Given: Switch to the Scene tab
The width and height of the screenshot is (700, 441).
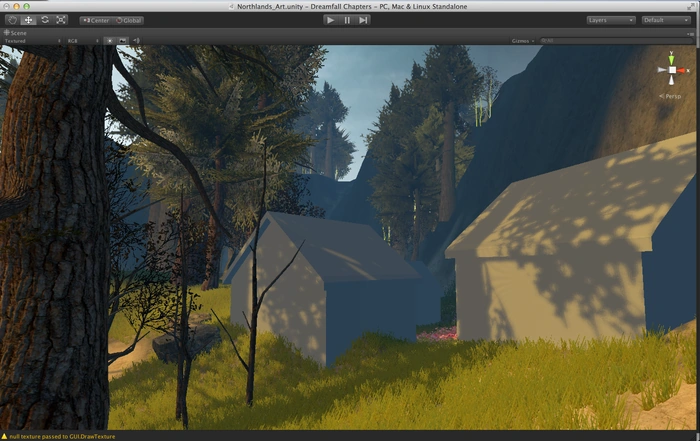Looking at the screenshot, I should click(17, 32).
